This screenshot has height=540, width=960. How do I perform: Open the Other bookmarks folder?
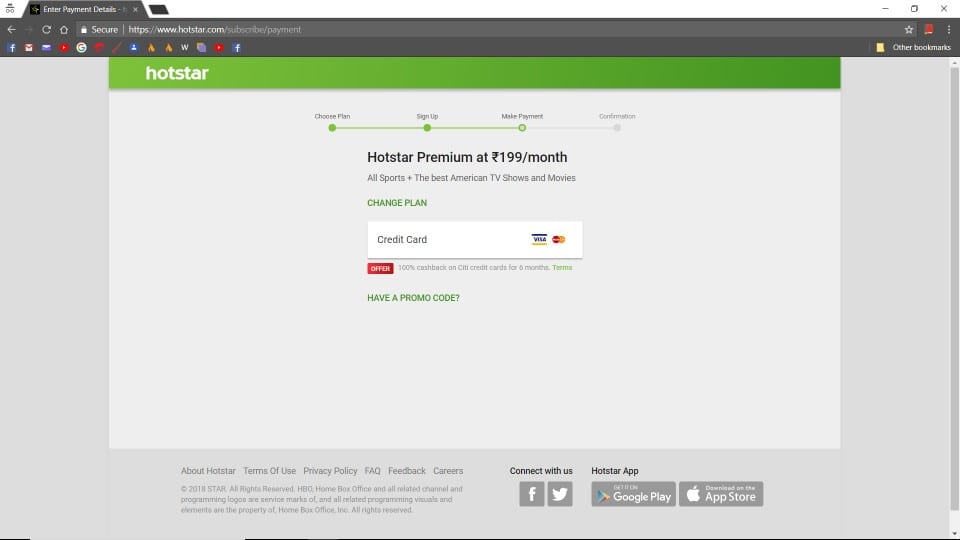[913, 47]
